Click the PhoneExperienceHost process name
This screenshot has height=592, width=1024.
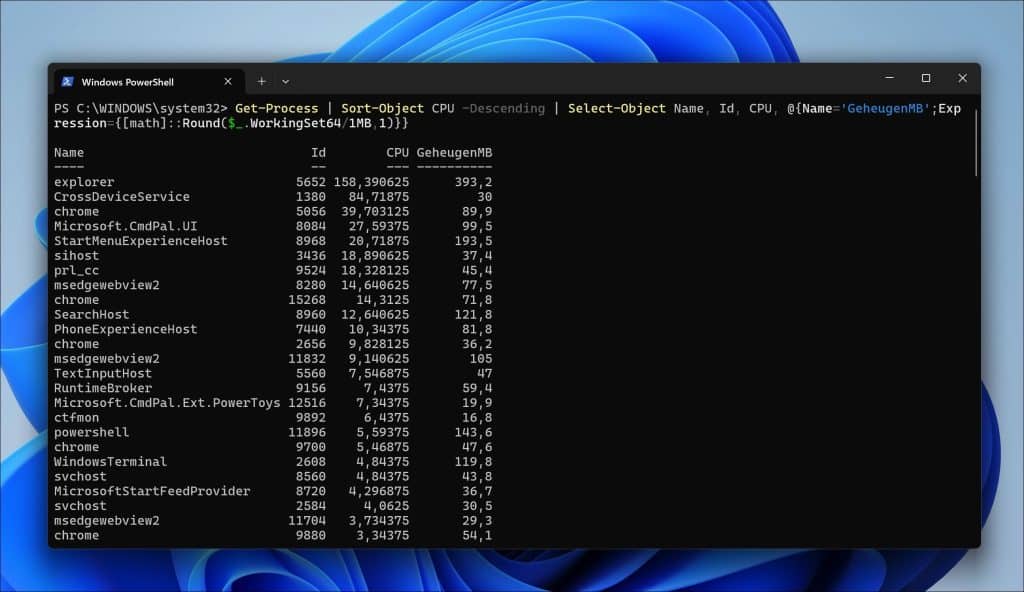[125, 329]
